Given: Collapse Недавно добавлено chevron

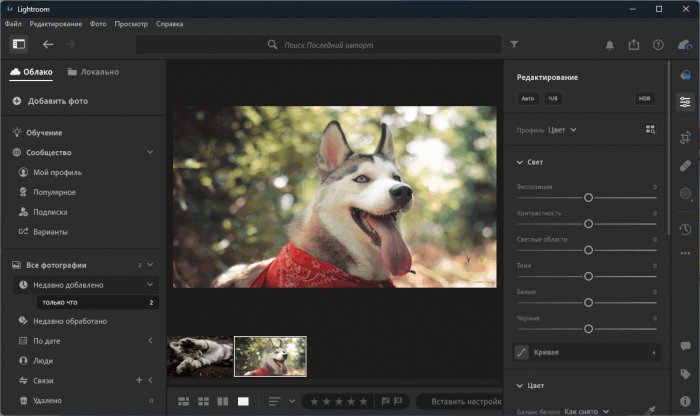Looking at the screenshot, I should (150, 284).
